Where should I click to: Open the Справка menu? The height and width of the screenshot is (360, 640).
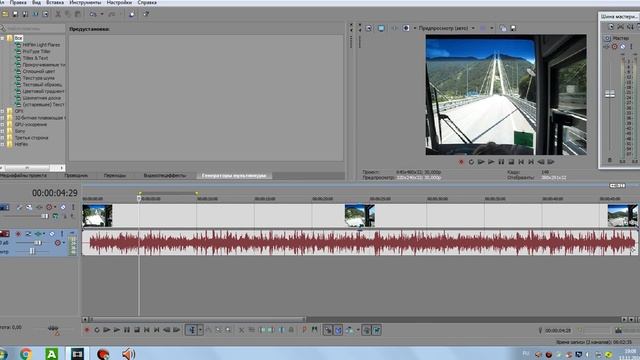pos(147,2)
